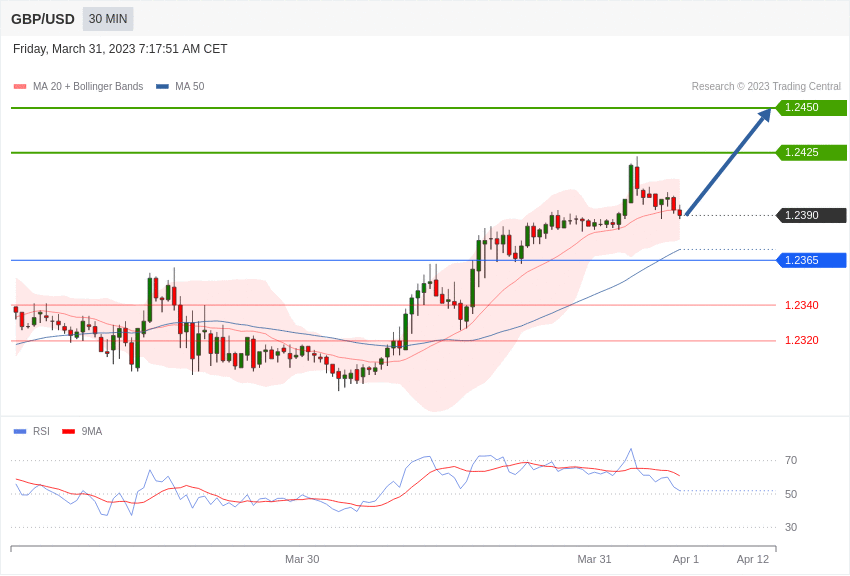
Task: Click the 1.2340 support level label
Action: click(x=802, y=306)
